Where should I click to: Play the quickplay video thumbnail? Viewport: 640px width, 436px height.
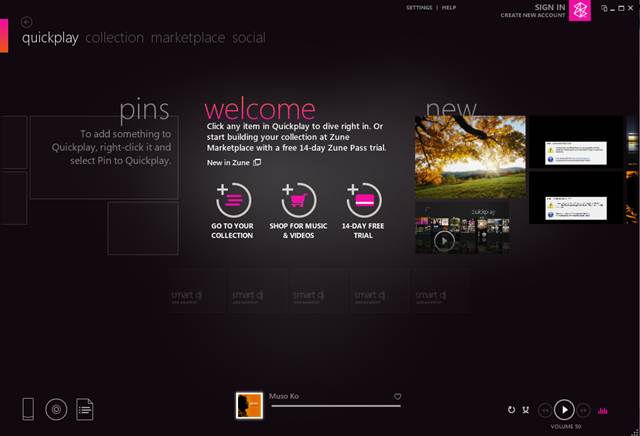point(444,240)
